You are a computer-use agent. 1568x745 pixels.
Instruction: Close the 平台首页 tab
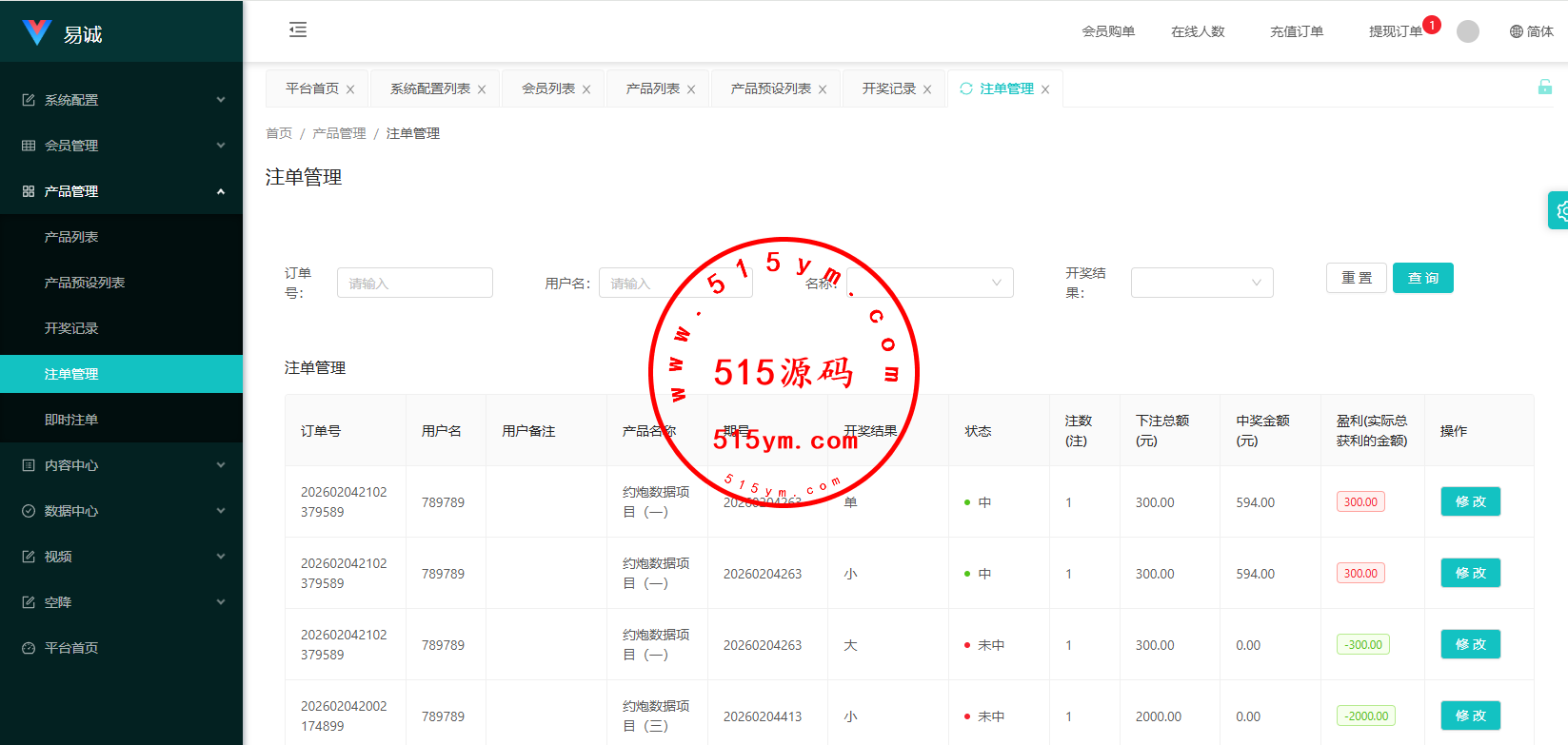350,89
